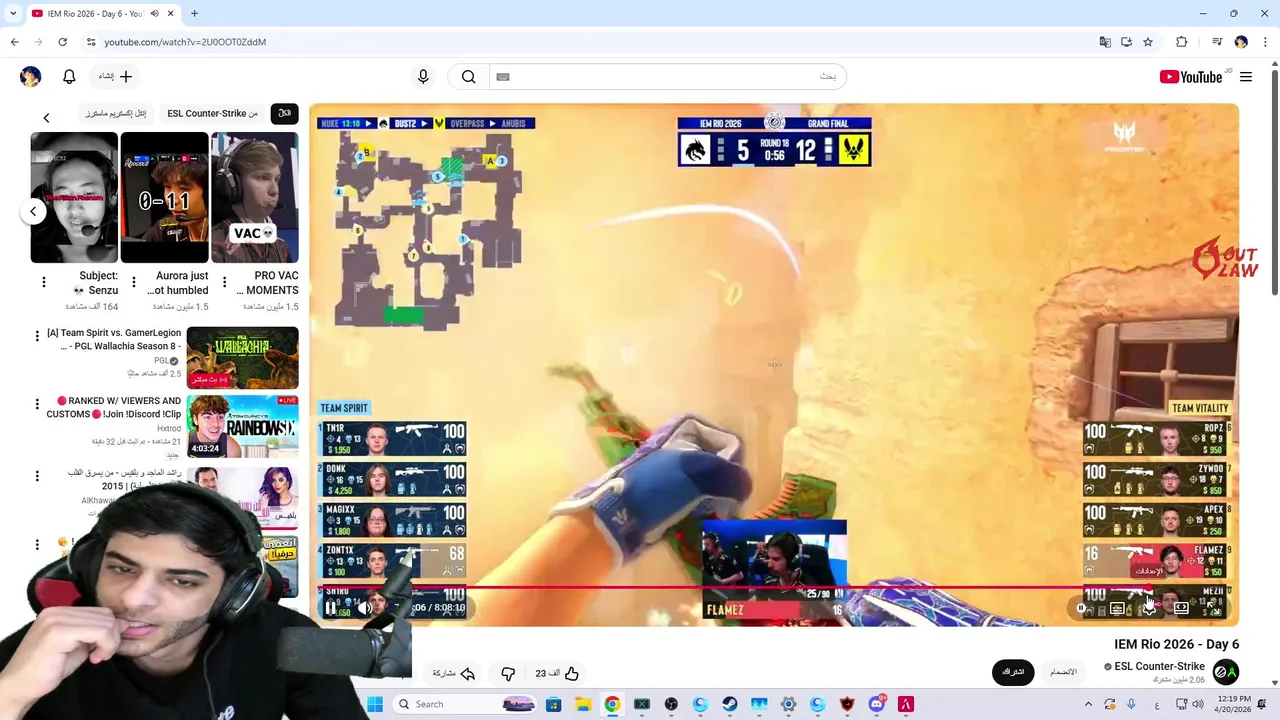Open Discord from the taskbar

(877, 704)
